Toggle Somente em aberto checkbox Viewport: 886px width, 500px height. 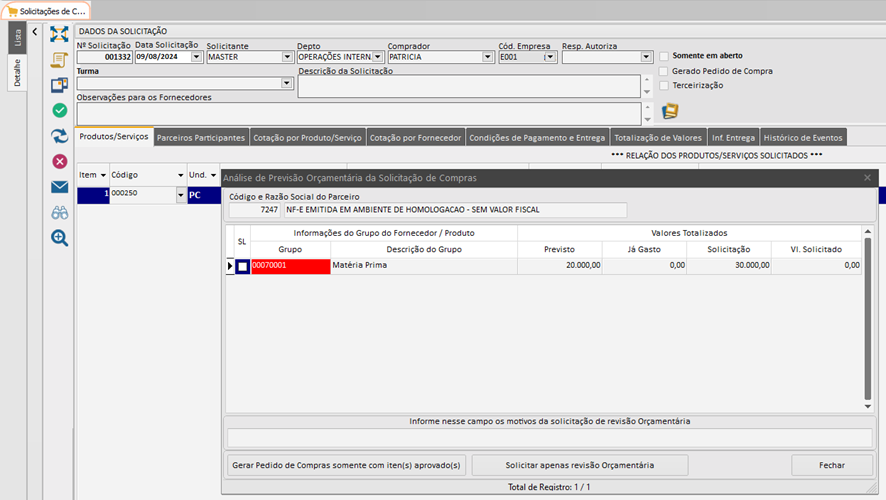664,56
